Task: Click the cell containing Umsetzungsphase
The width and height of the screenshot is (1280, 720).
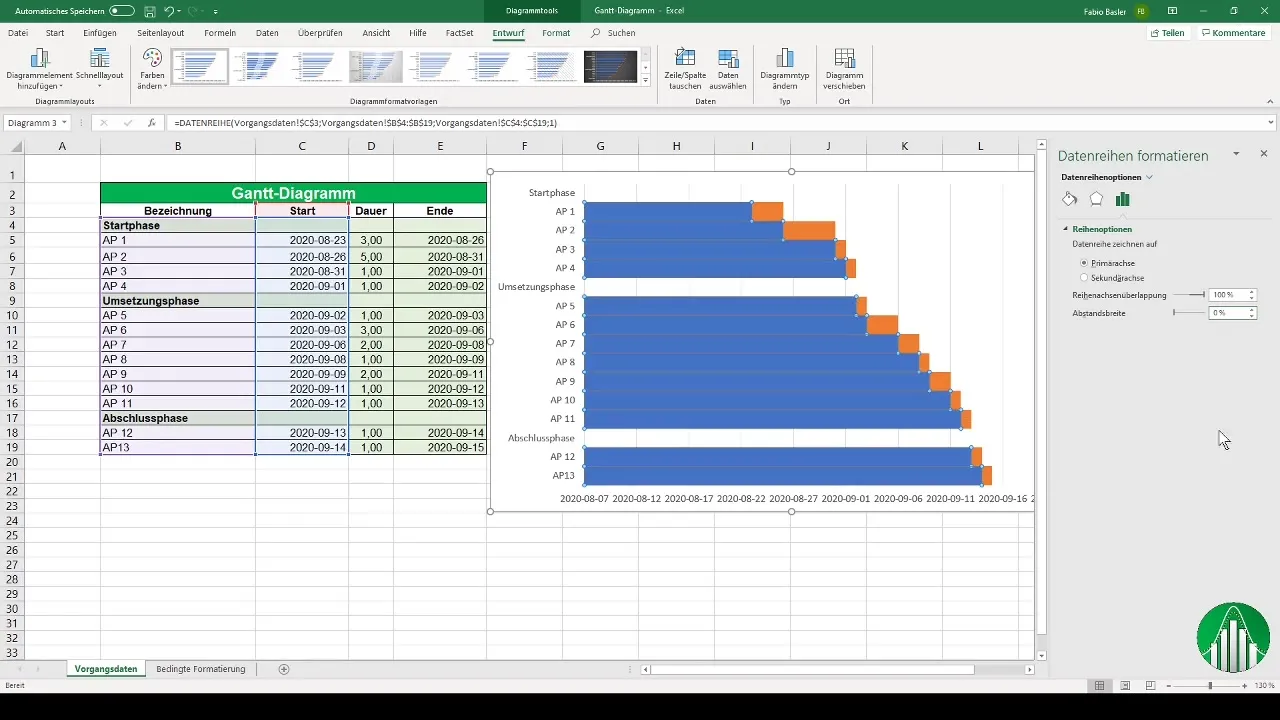Action: tap(178, 300)
